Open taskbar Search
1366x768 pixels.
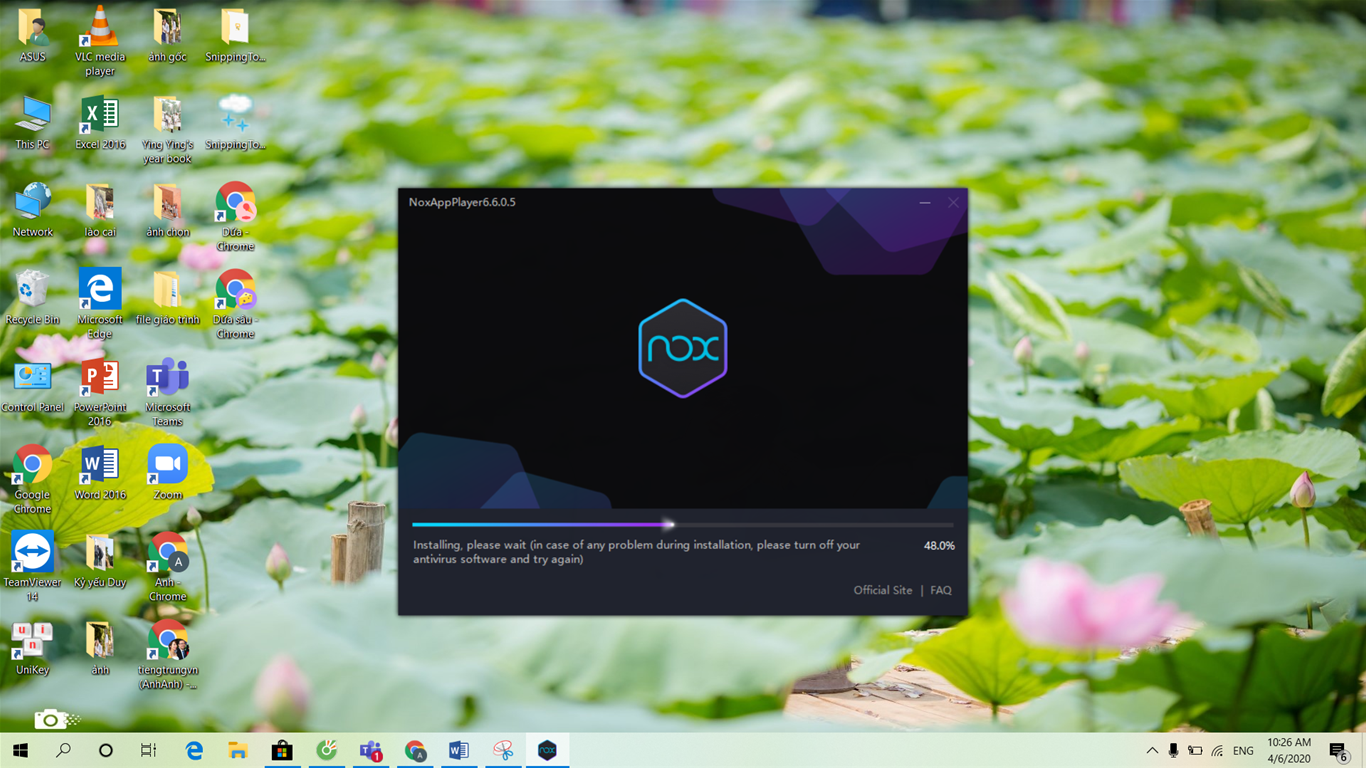[63, 750]
